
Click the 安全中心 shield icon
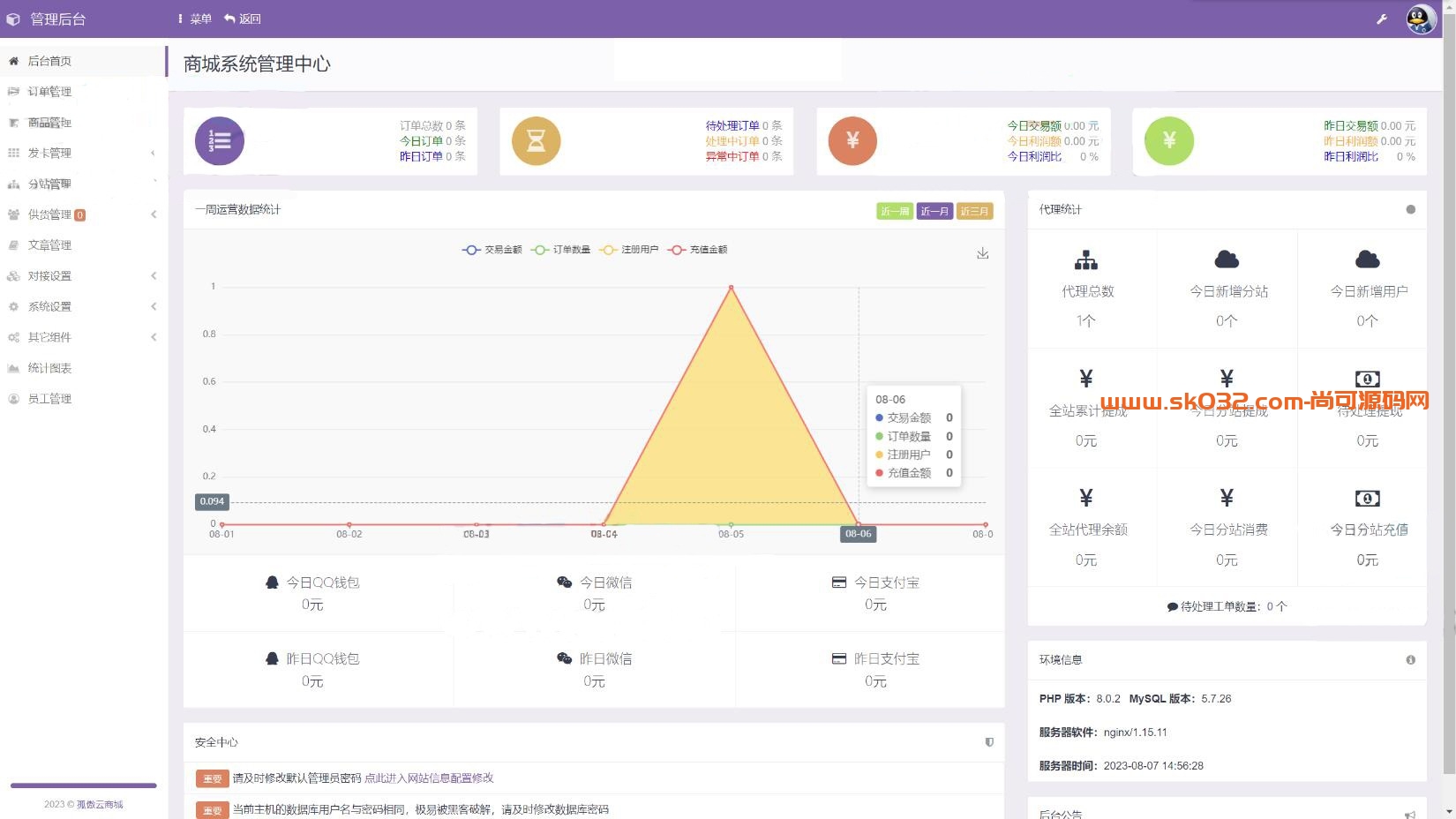point(989,742)
